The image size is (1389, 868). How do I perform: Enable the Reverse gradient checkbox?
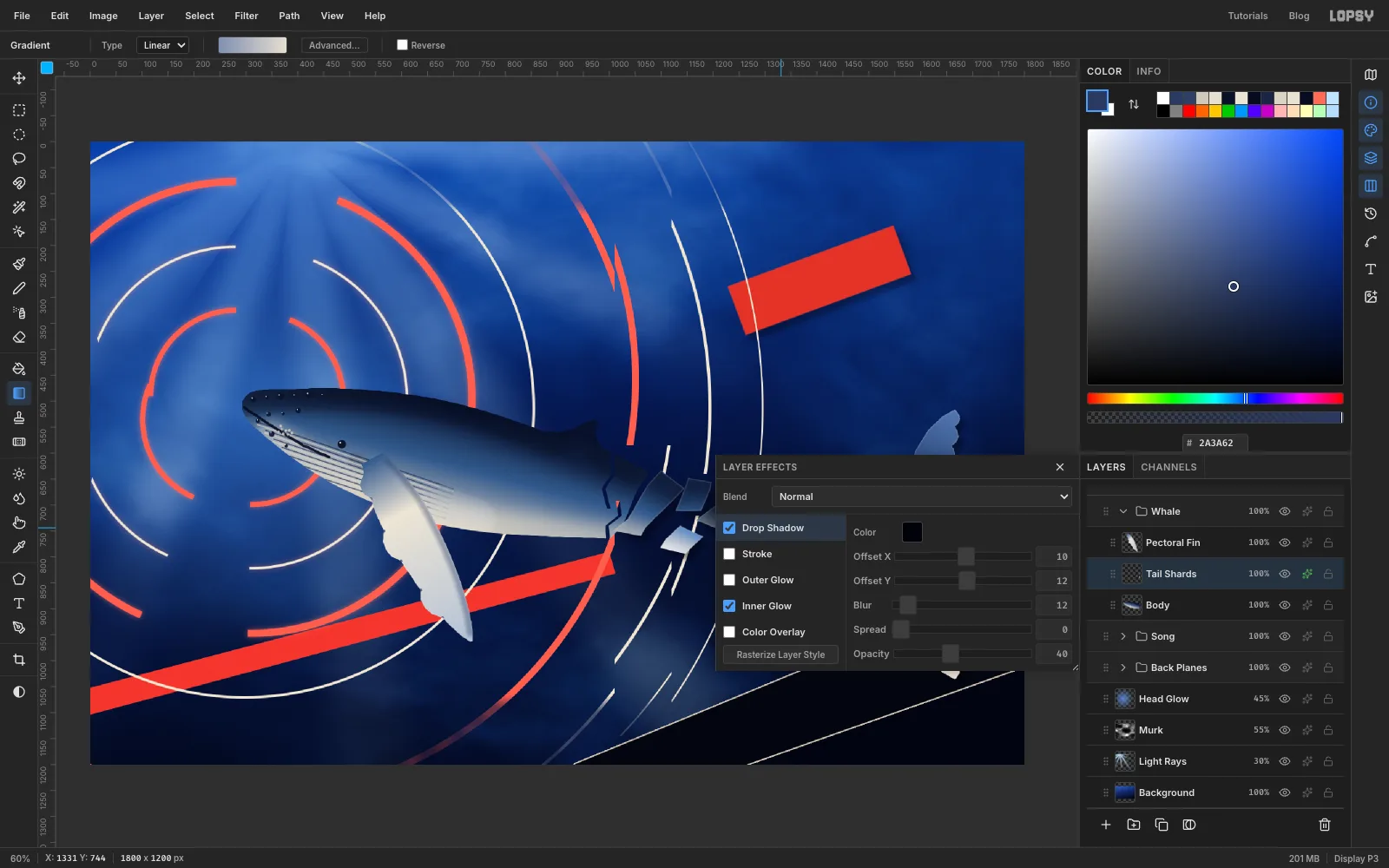coord(402,45)
